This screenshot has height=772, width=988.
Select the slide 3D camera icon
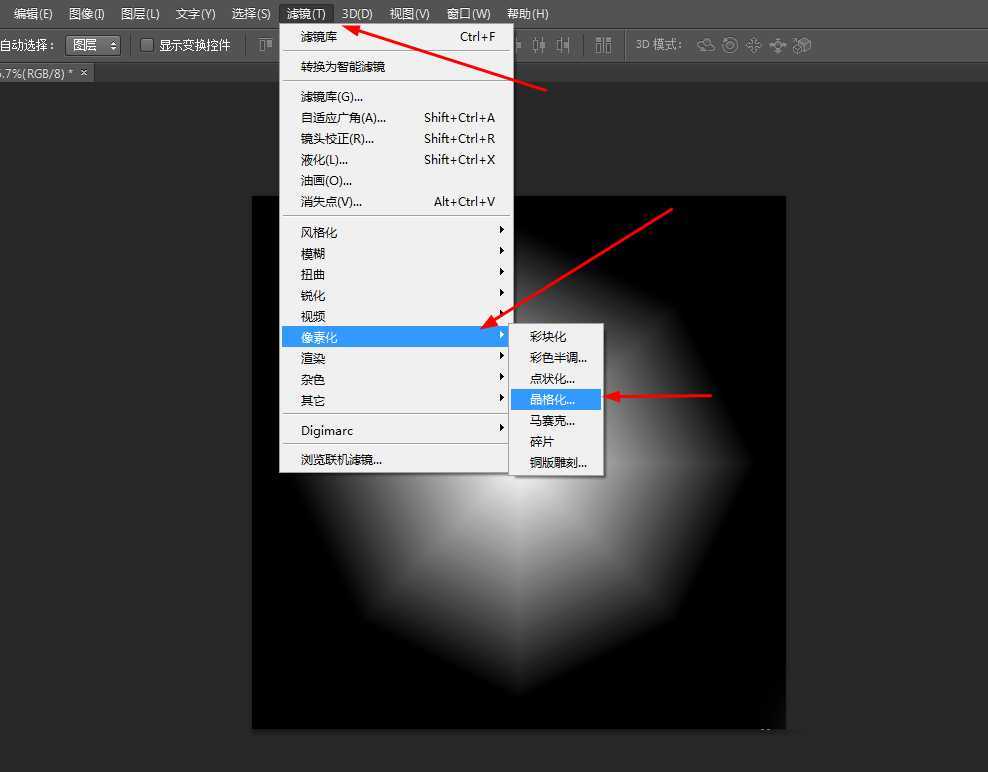(x=778, y=45)
